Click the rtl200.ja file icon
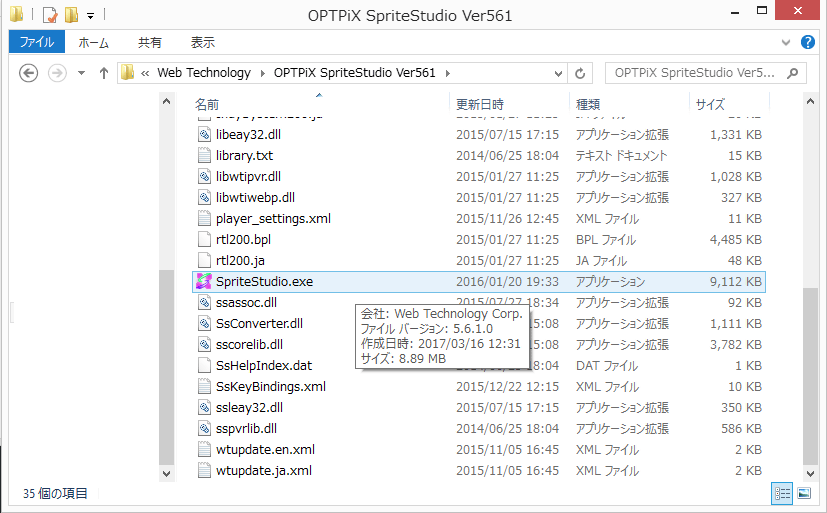 point(204,260)
